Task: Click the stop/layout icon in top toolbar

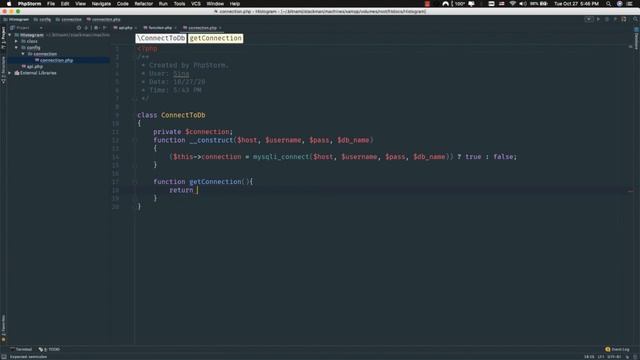Action: coord(624,19)
